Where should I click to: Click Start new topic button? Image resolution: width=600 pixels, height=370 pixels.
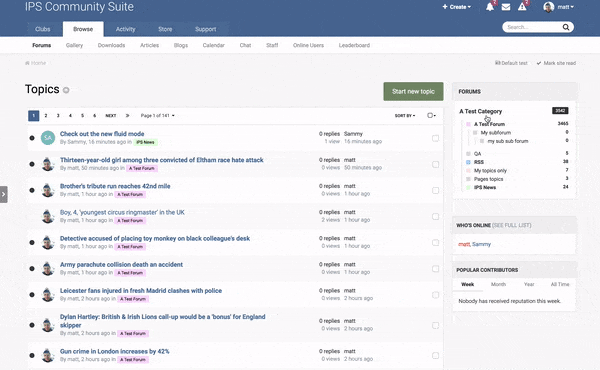click(x=413, y=91)
